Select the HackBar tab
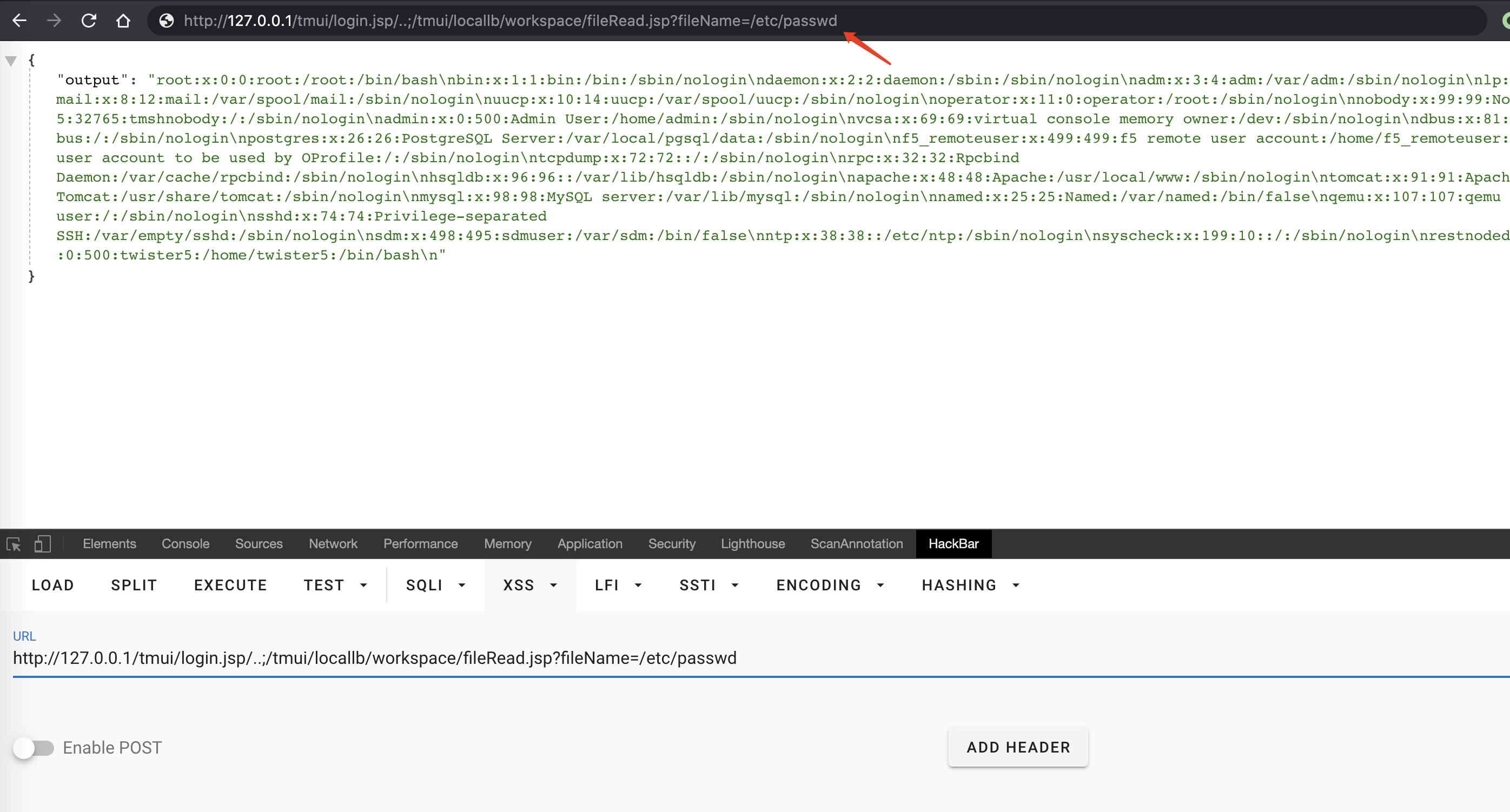The image size is (1510, 812). tap(953, 544)
